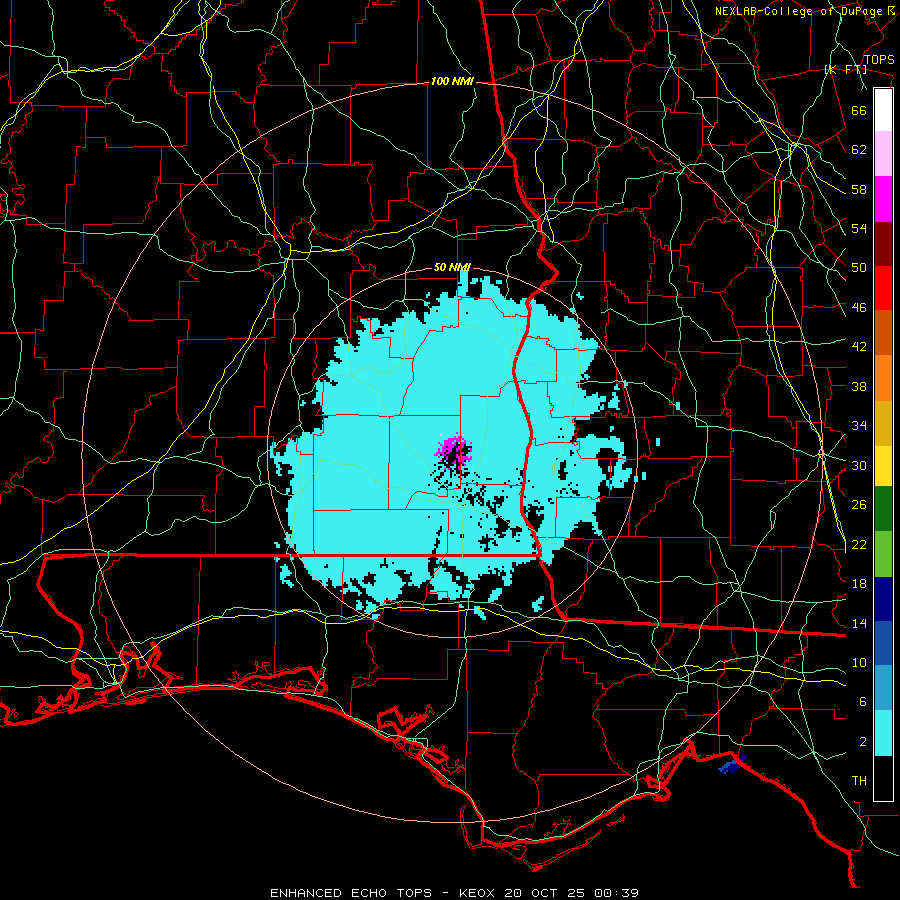The width and height of the screenshot is (900, 900).
Task: Click legend value "62"
Action: (859, 150)
